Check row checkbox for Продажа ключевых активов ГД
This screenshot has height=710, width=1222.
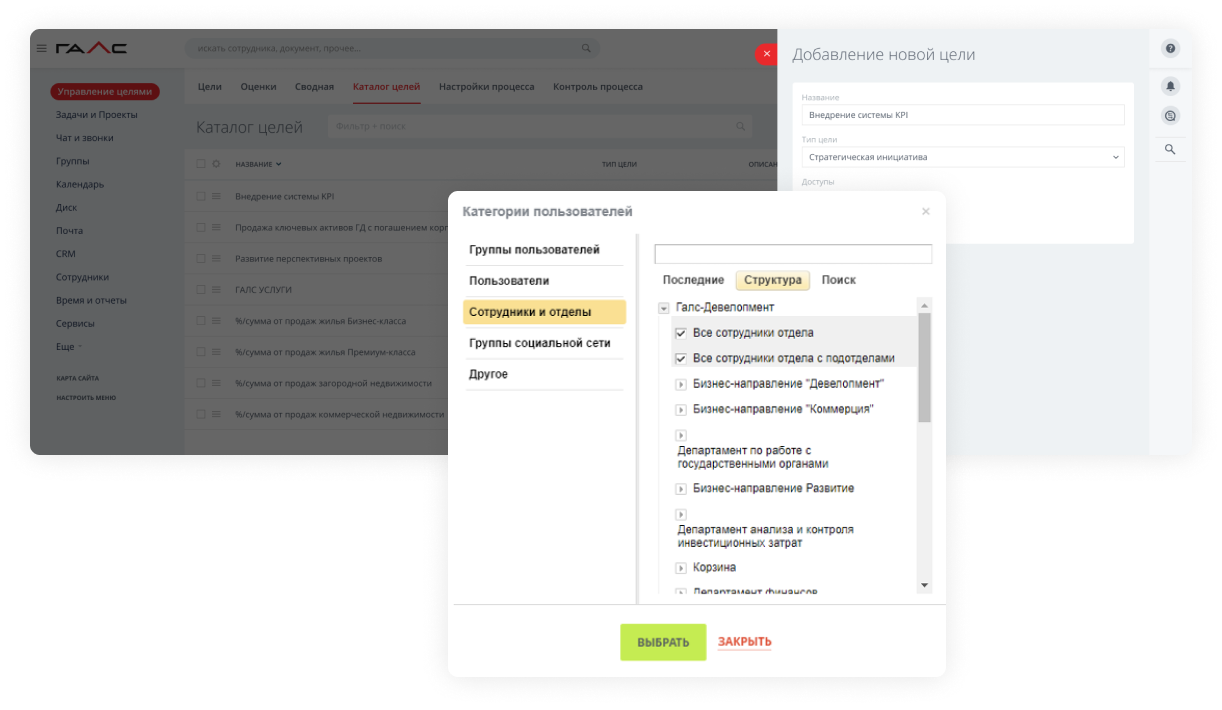click(201, 227)
